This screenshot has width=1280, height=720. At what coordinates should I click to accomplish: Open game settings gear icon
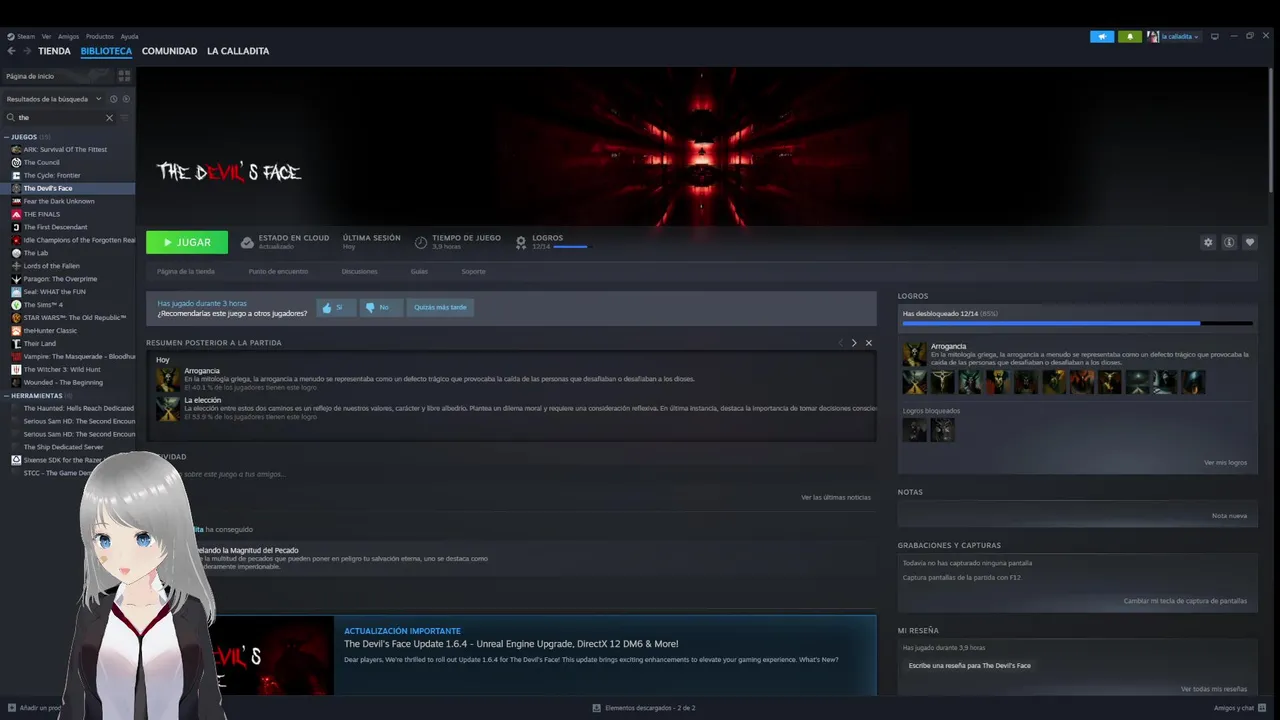click(x=1208, y=242)
